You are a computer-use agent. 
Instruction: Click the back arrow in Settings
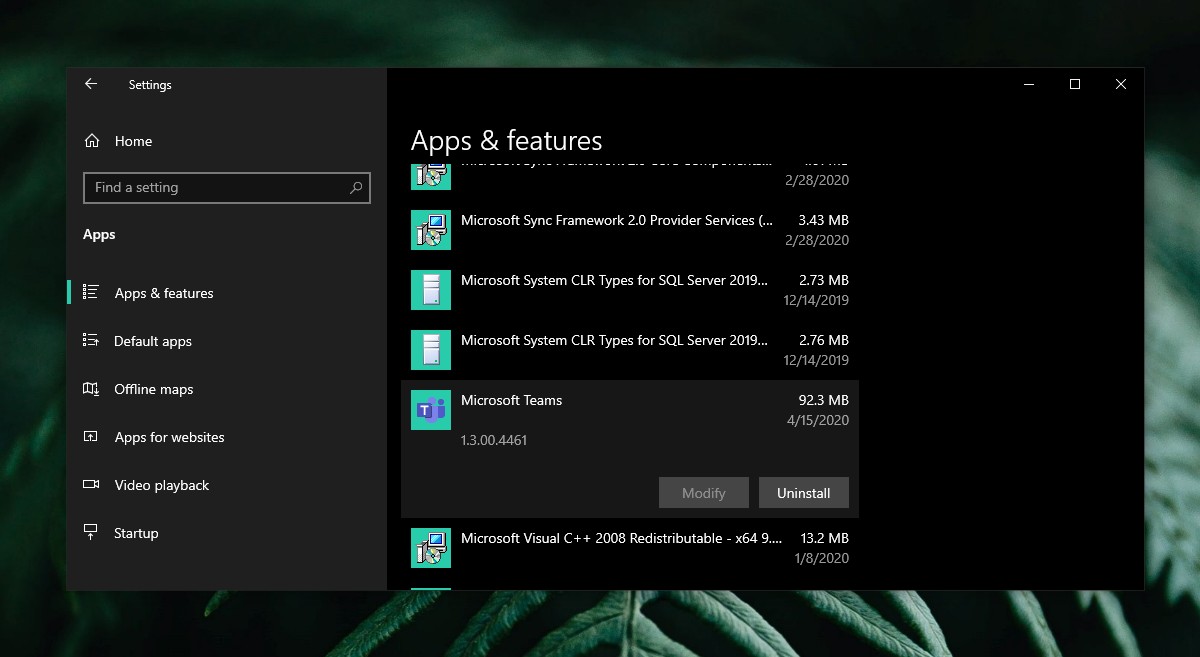(x=91, y=85)
